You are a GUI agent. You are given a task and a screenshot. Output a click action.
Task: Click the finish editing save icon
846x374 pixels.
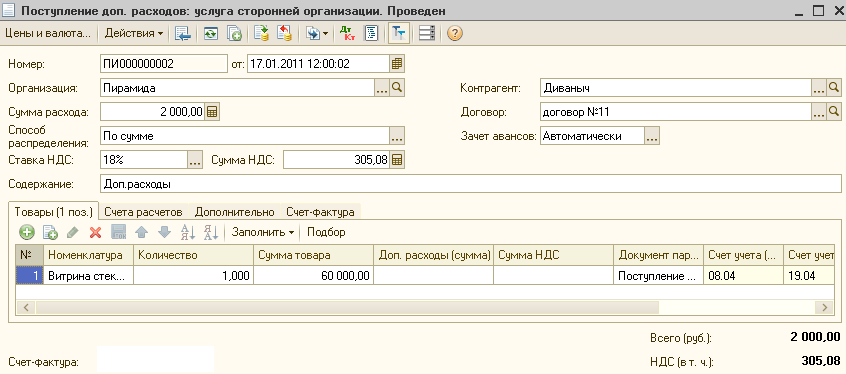pos(118,233)
